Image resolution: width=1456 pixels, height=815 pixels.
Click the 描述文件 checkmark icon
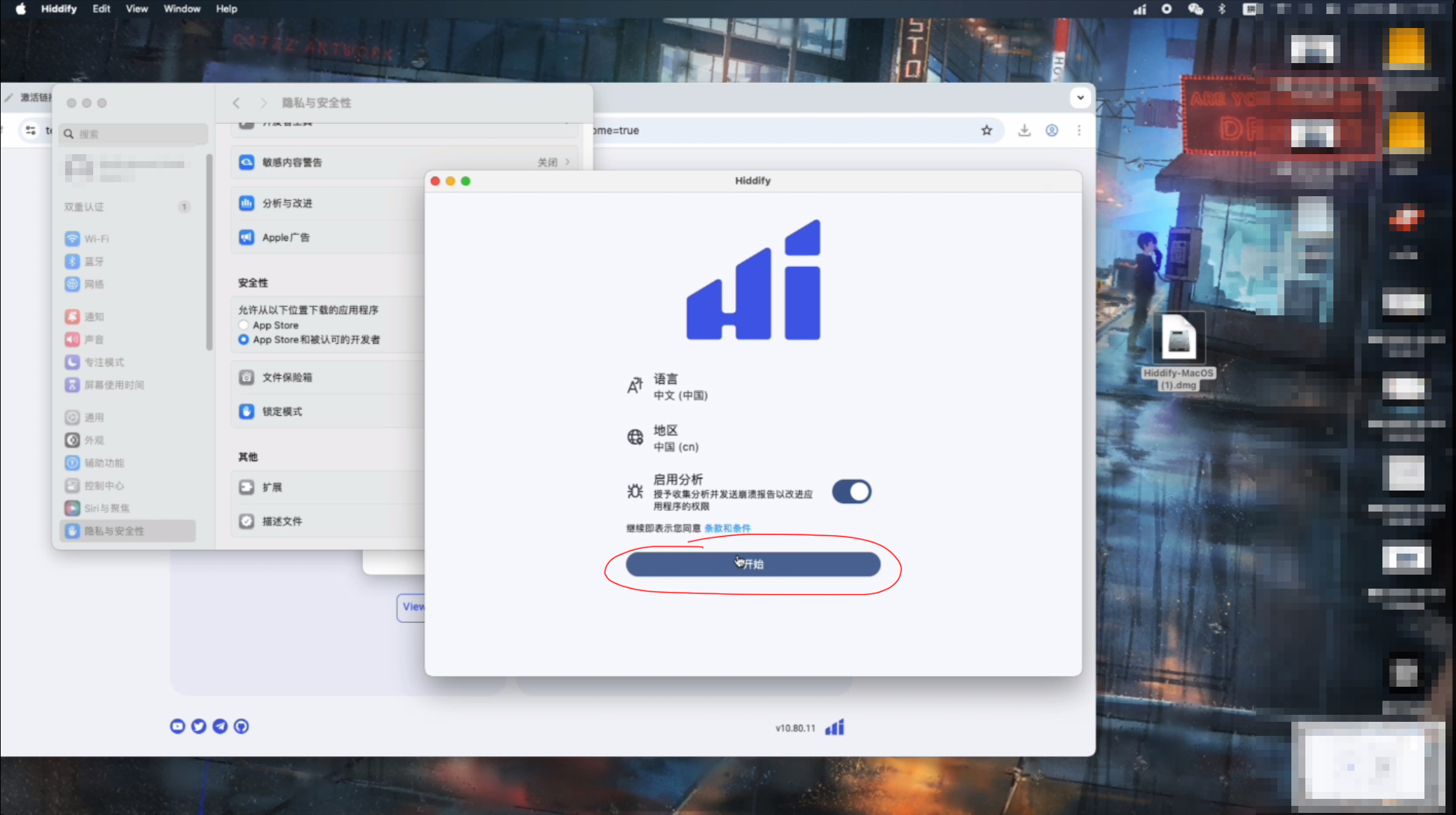247,521
